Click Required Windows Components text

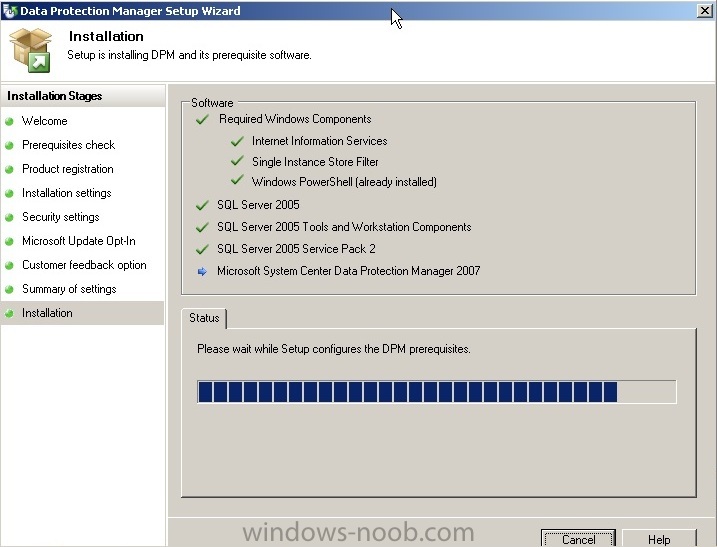pos(295,119)
